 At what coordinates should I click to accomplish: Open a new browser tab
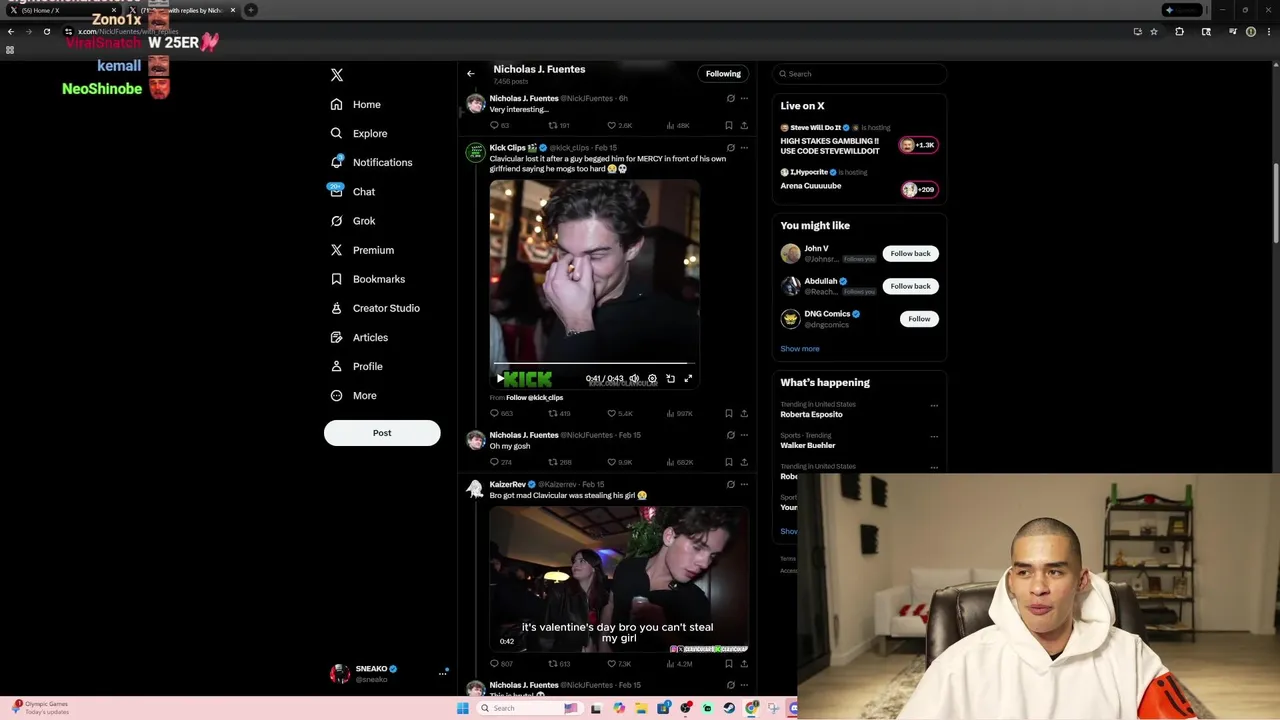point(250,10)
